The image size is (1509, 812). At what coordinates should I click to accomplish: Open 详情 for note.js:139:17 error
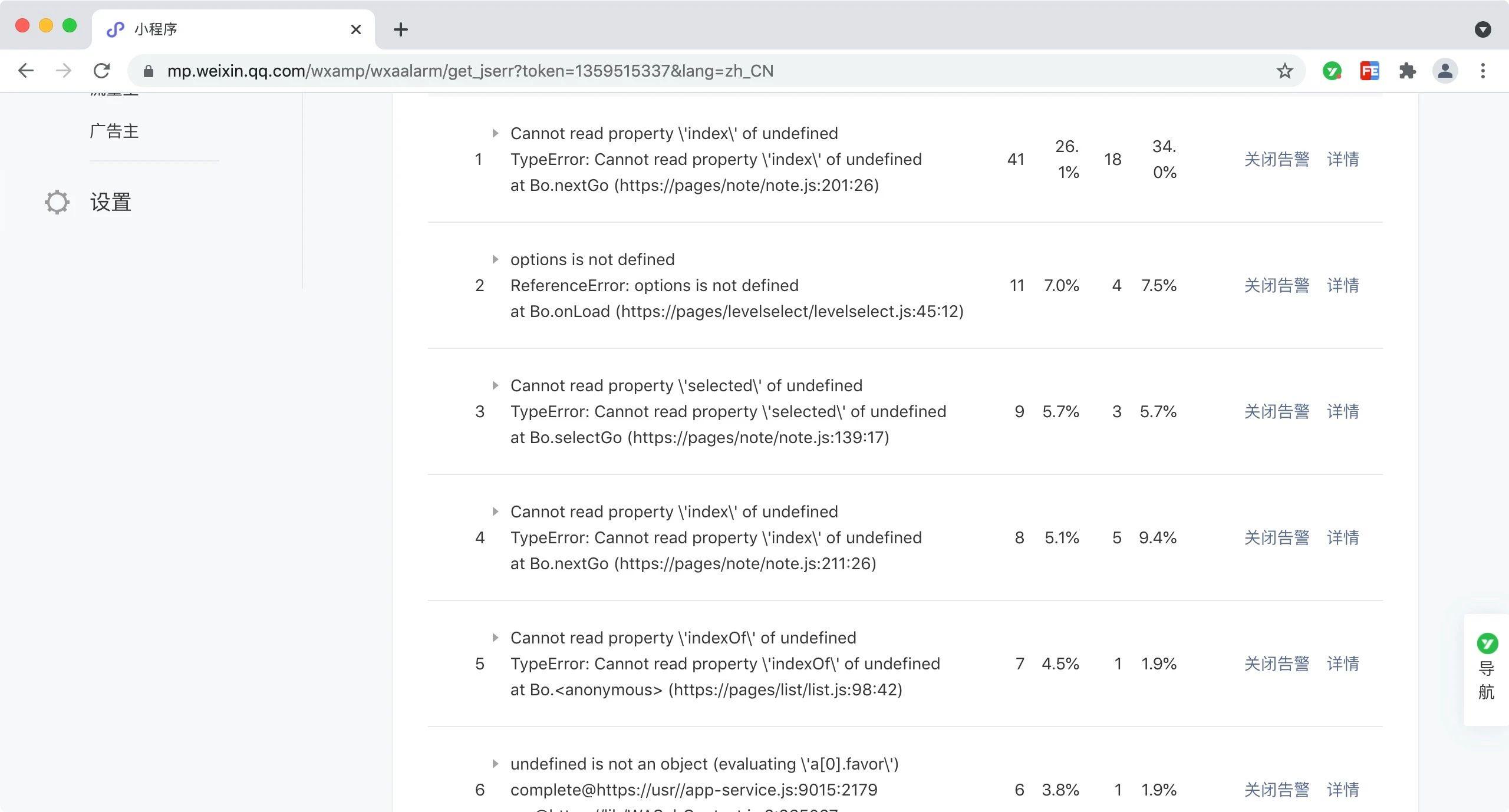pos(1342,411)
